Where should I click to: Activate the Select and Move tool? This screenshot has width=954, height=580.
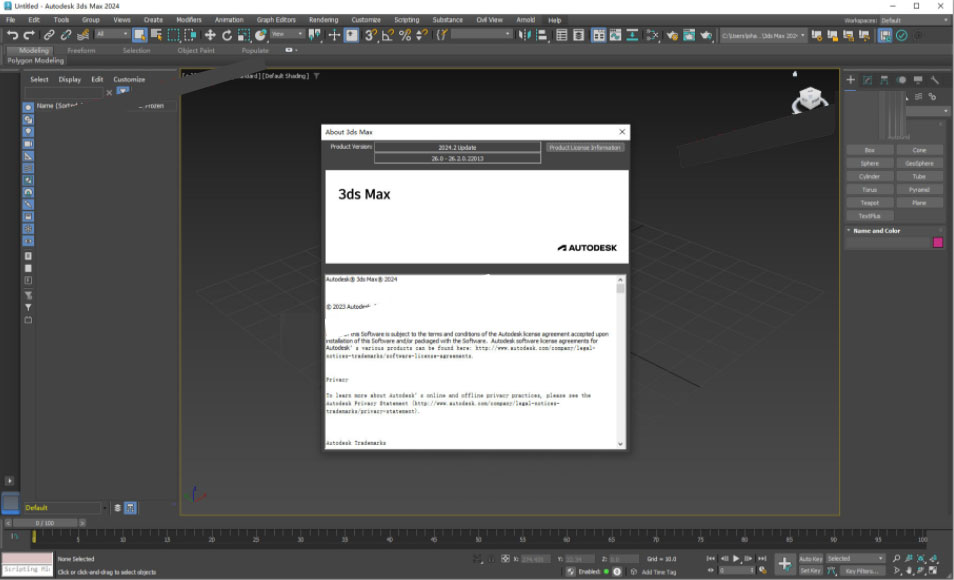pyautogui.click(x=210, y=35)
